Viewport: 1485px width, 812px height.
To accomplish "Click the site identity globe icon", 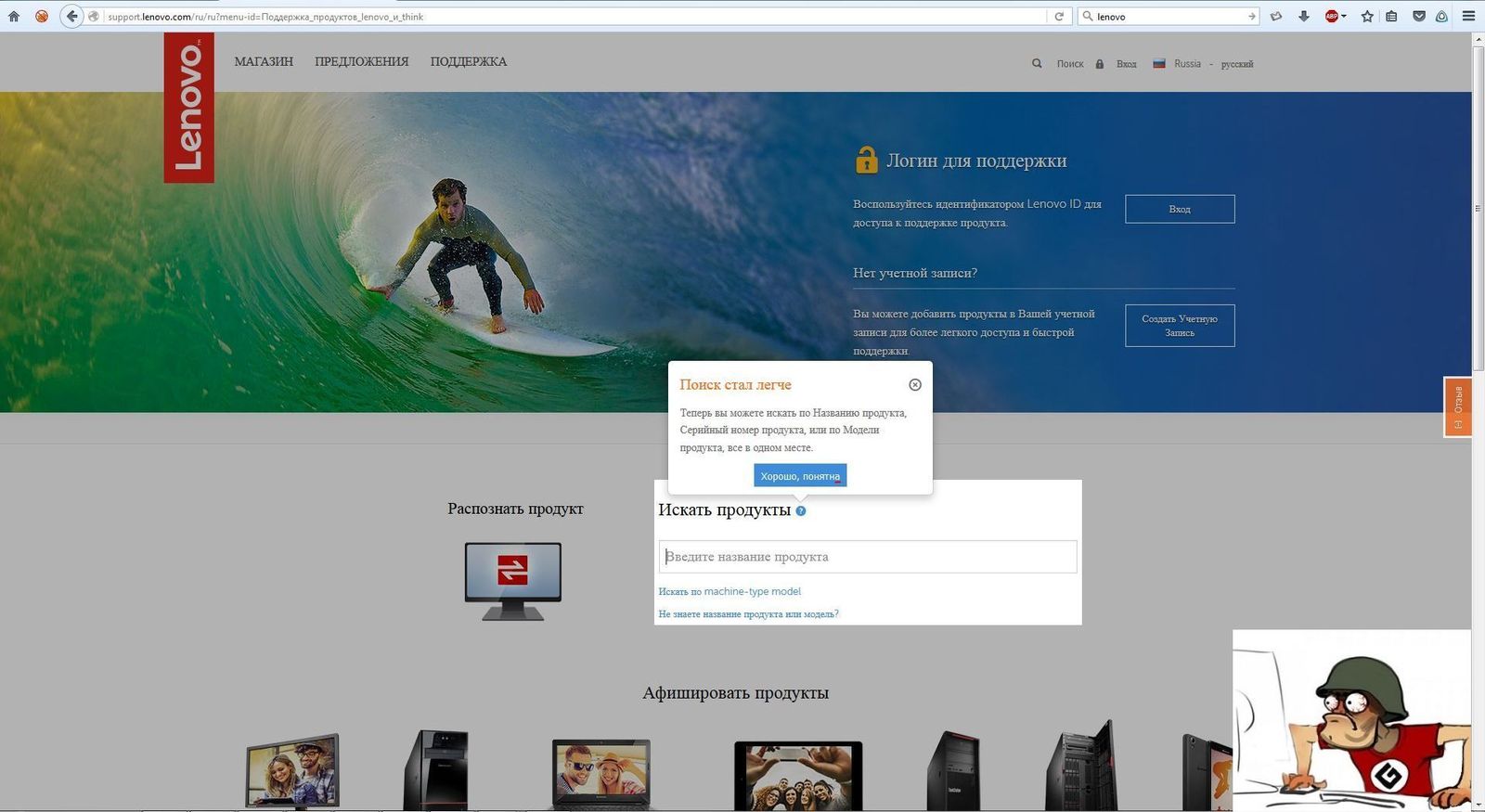I will (94, 16).
